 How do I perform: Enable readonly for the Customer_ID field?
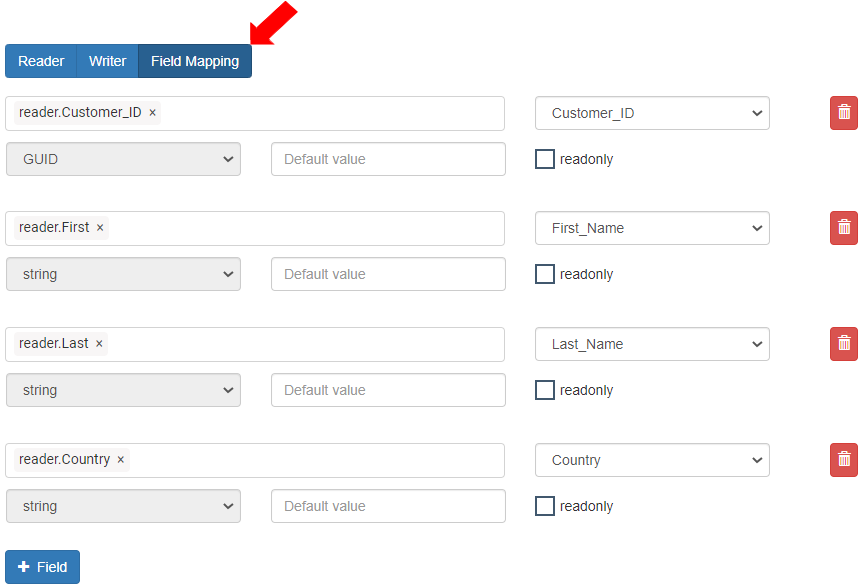point(545,159)
